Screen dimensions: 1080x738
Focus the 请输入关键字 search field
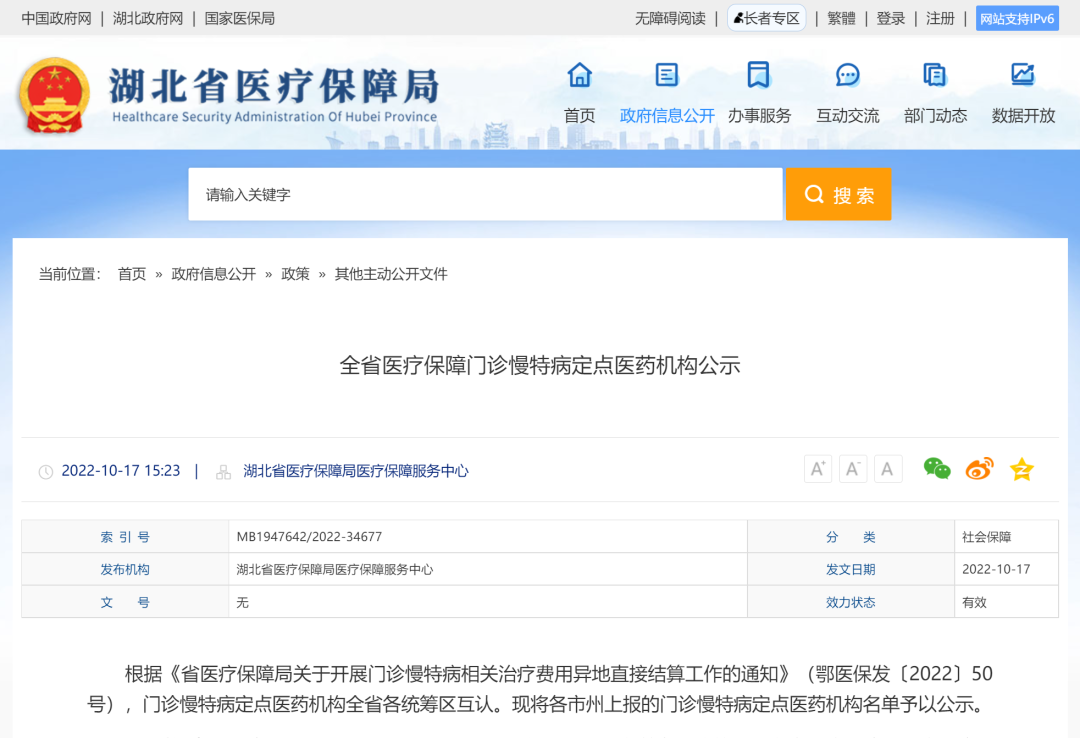point(485,194)
